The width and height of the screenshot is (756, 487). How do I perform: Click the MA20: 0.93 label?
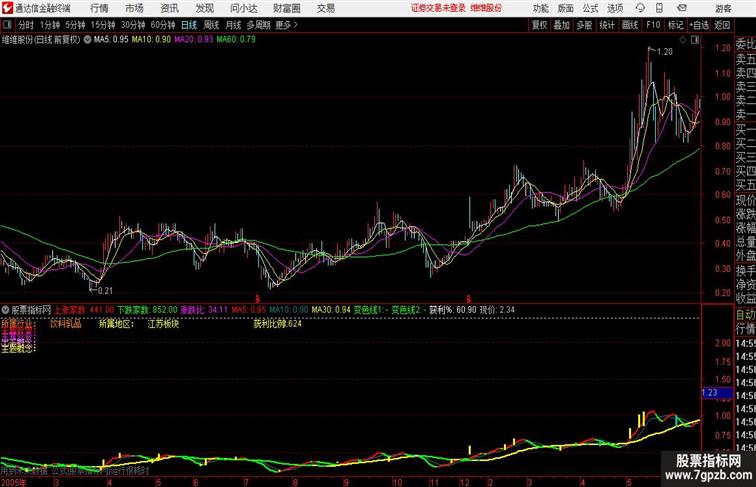(193, 40)
